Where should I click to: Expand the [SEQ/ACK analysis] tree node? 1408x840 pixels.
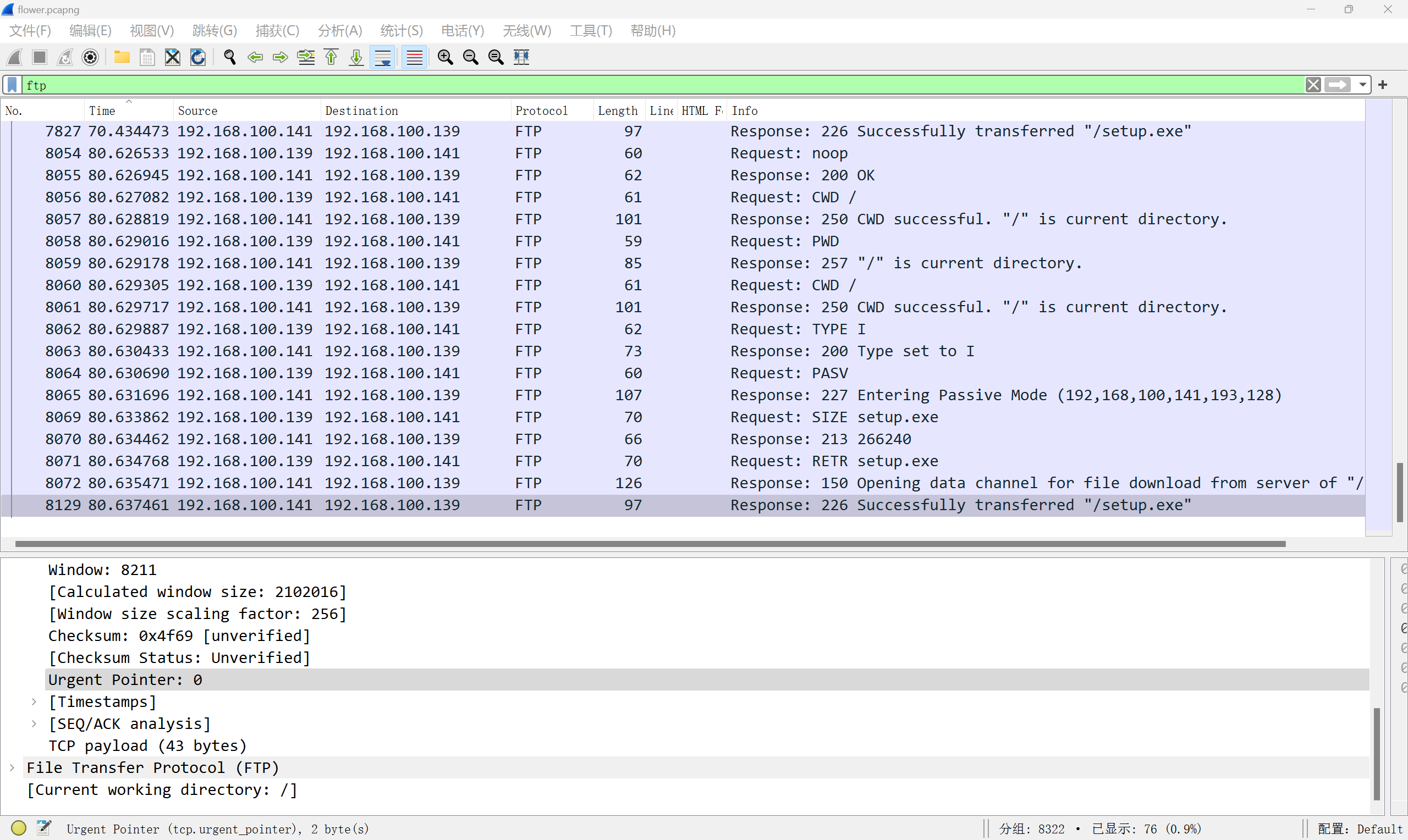pyautogui.click(x=34, y=724)
